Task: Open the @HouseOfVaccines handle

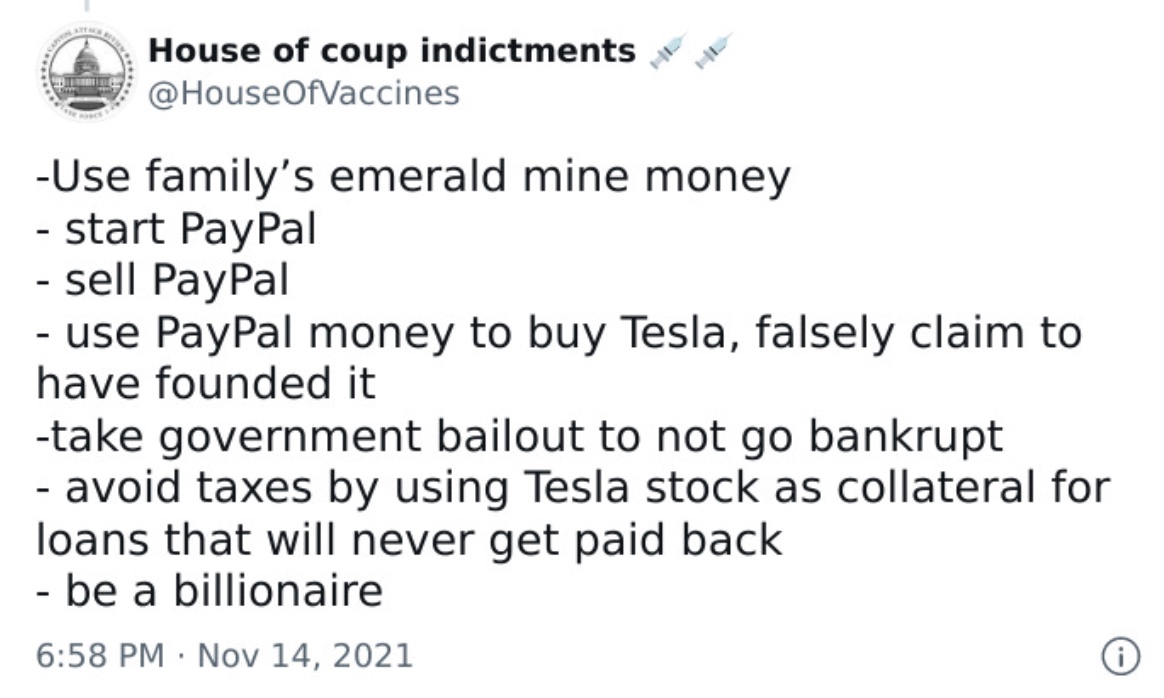Action: tap(304, 94)
